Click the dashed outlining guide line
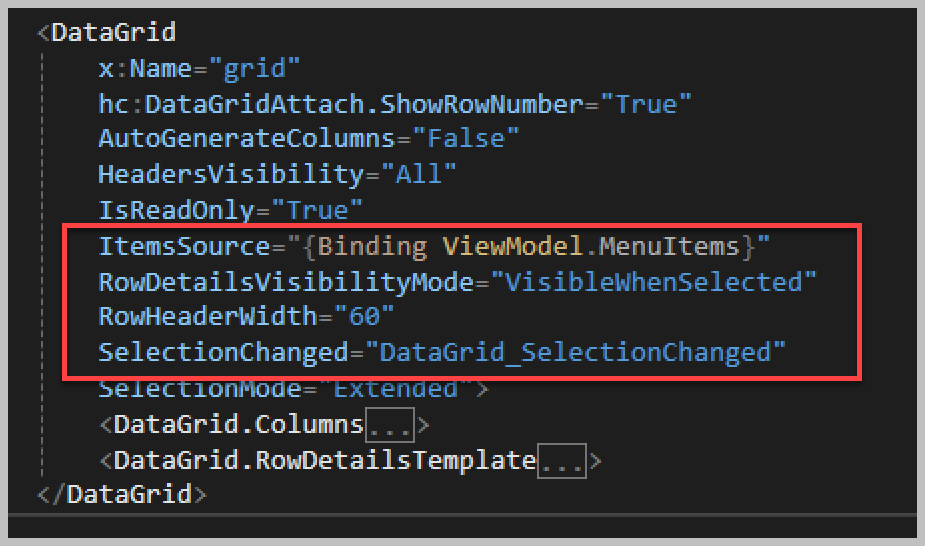 [x=42, y=265]
